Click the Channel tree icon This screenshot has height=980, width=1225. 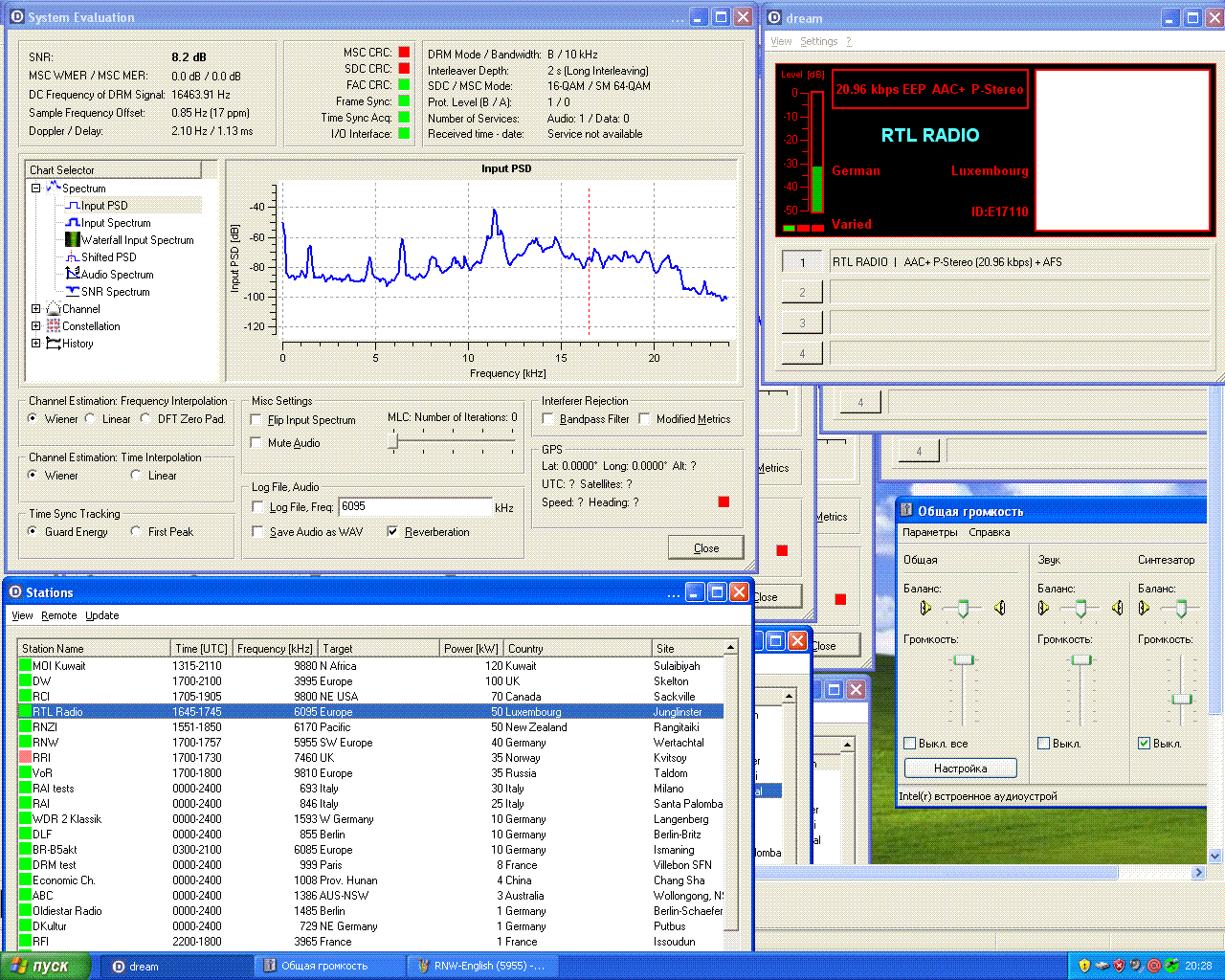[x=54, y=309]
